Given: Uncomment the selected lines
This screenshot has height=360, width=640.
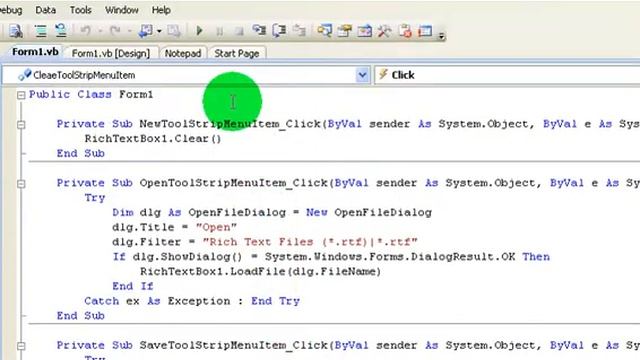Looking at the screenshot, I should 61,31.
